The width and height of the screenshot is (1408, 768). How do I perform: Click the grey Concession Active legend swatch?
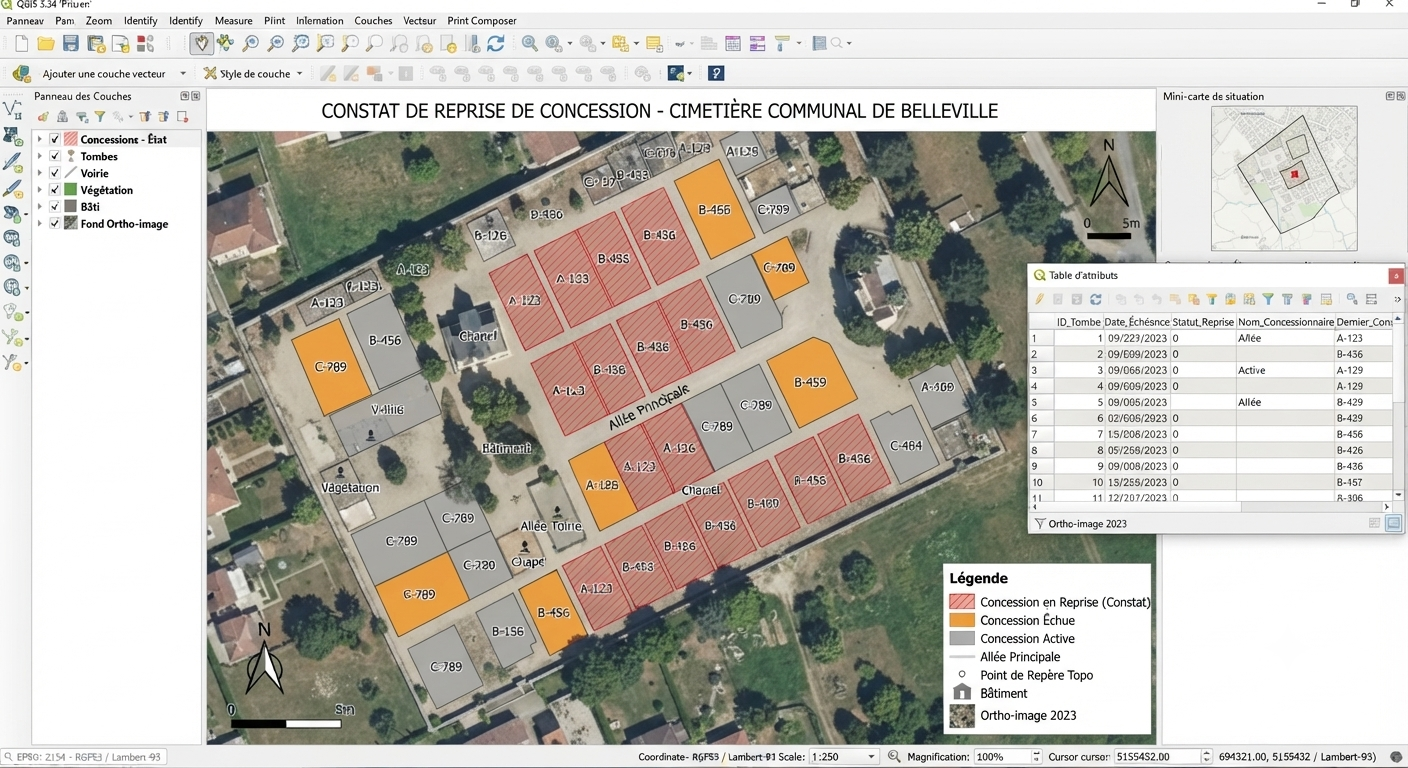(x=961, y=638)
